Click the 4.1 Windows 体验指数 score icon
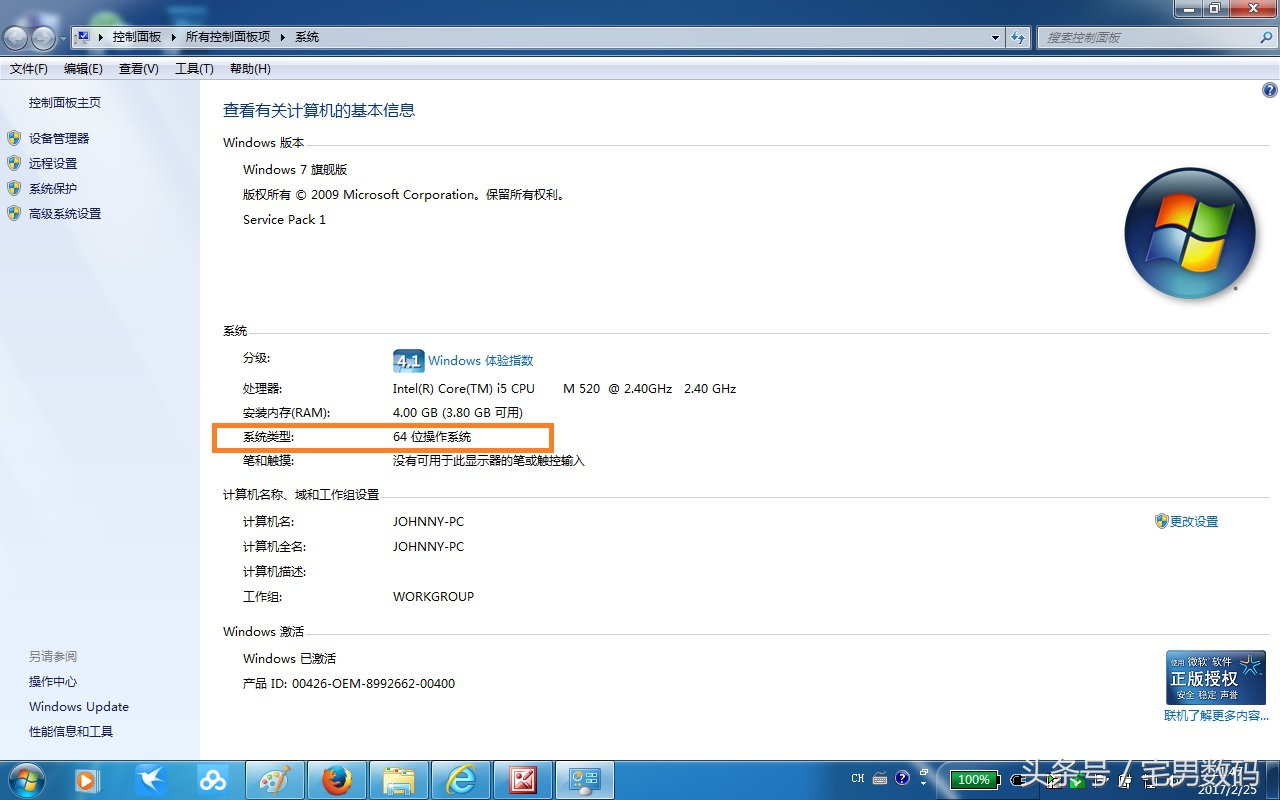The height and width of the screenshot is (800, 1280). [408, 360]
